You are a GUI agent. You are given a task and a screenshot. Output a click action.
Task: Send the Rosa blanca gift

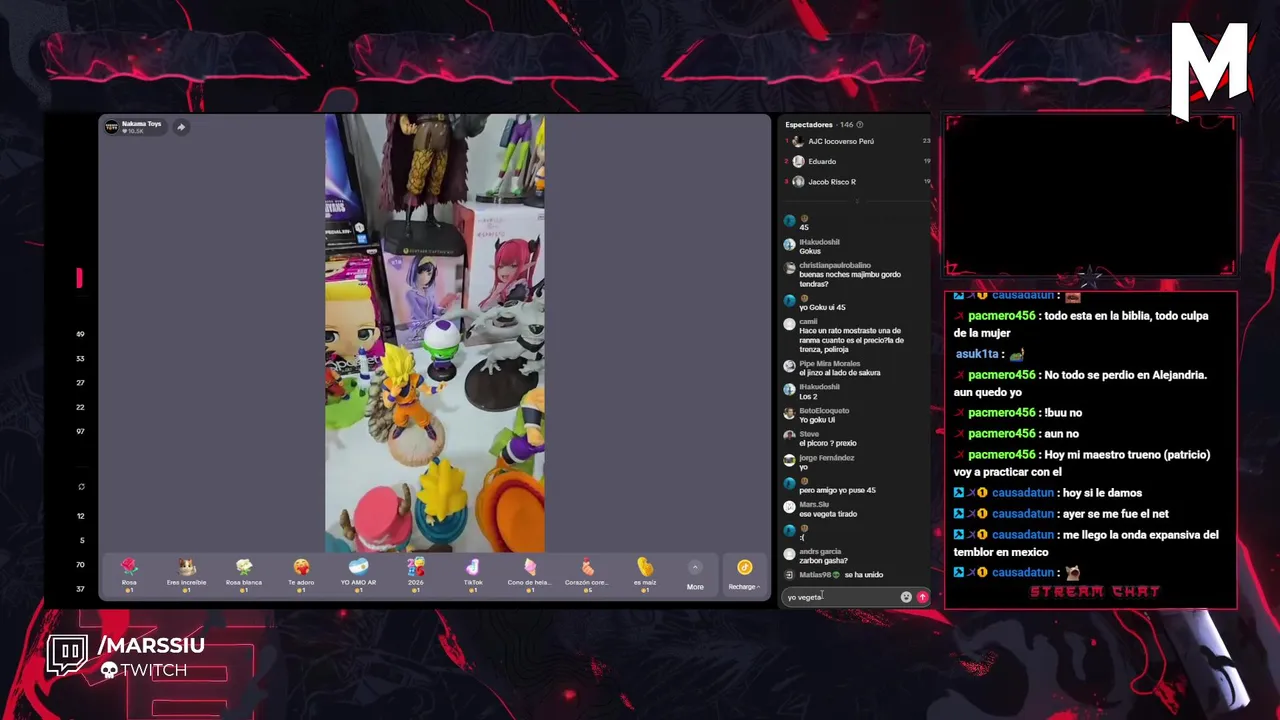[244, 574]
